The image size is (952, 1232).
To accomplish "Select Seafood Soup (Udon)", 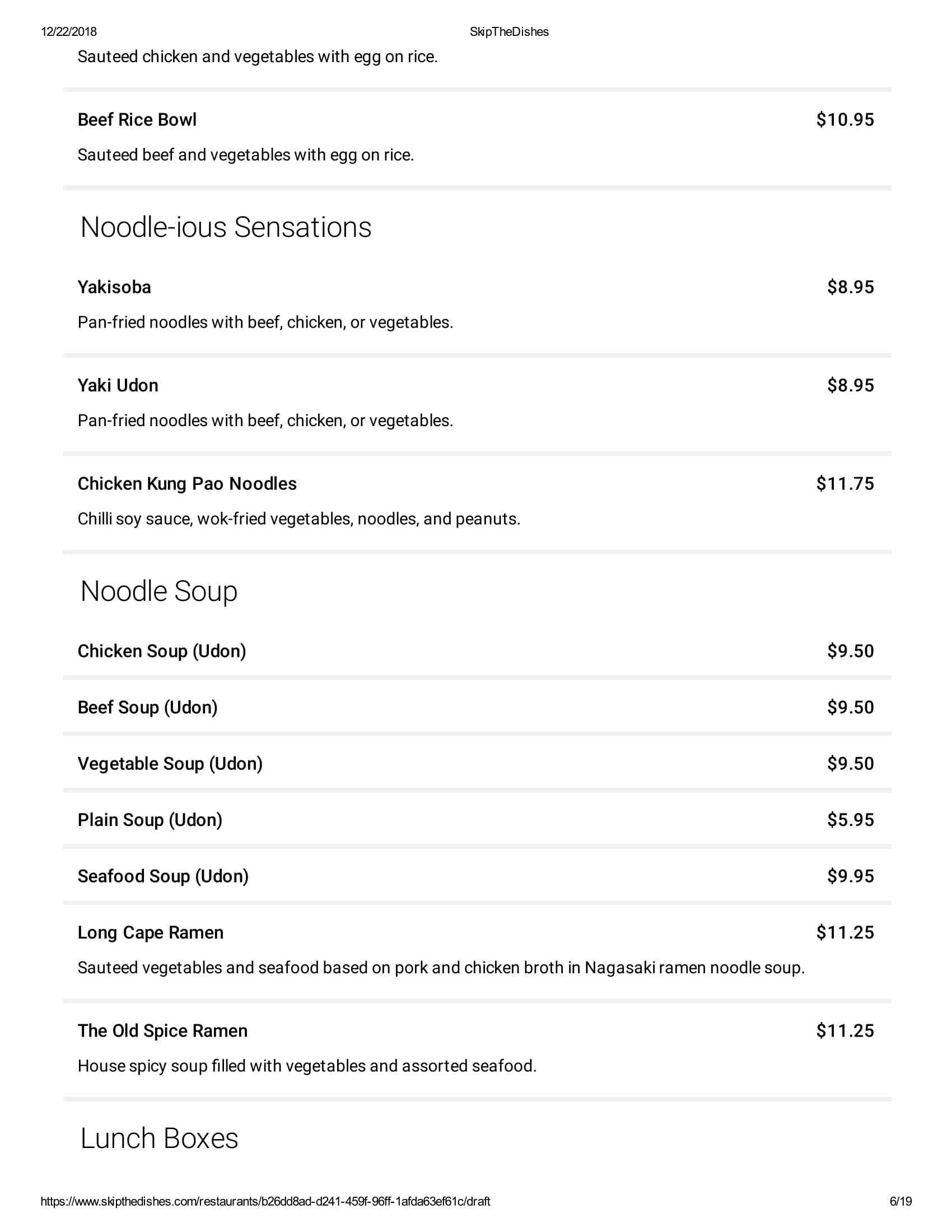I will [163, 876].
